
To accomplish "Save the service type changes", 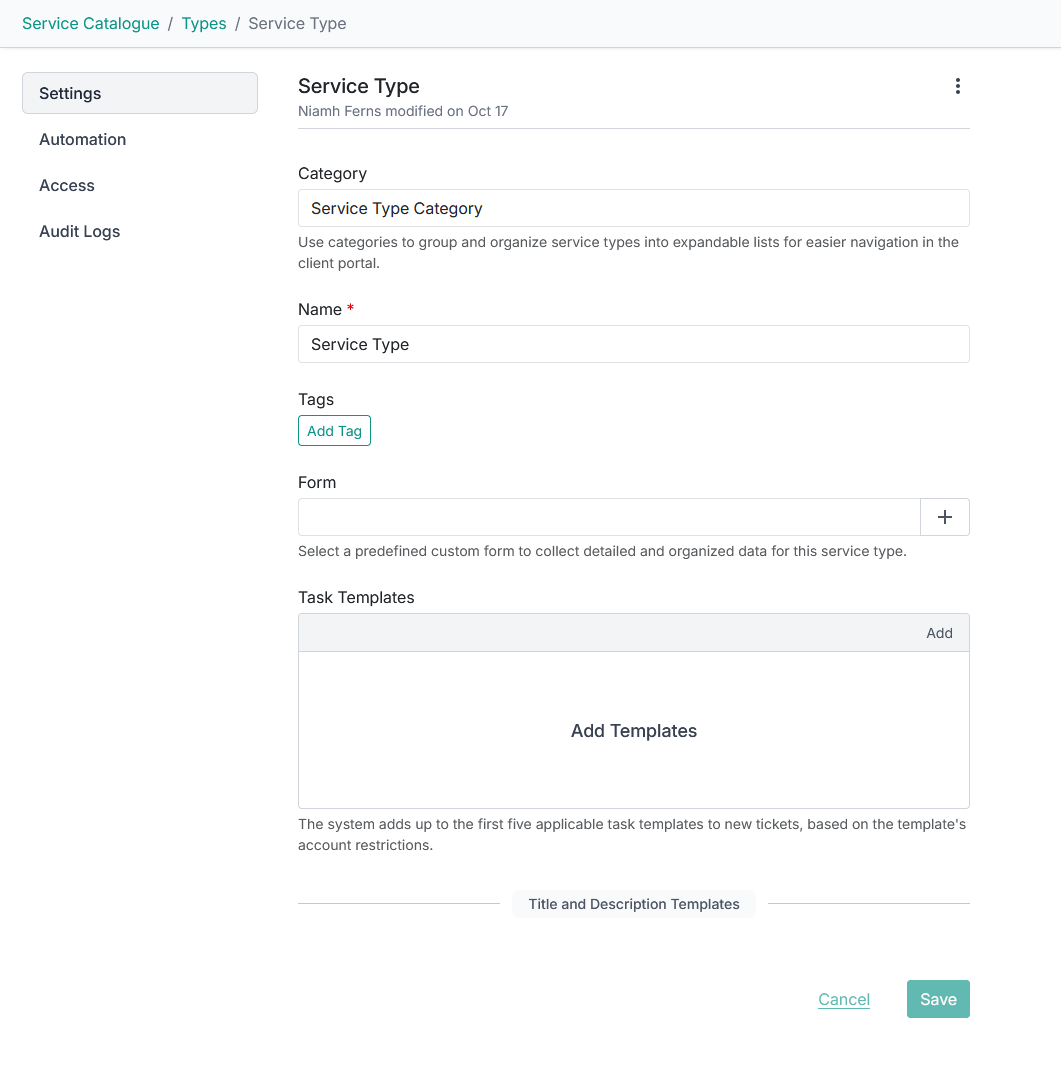I will click(x=938, y=999).
